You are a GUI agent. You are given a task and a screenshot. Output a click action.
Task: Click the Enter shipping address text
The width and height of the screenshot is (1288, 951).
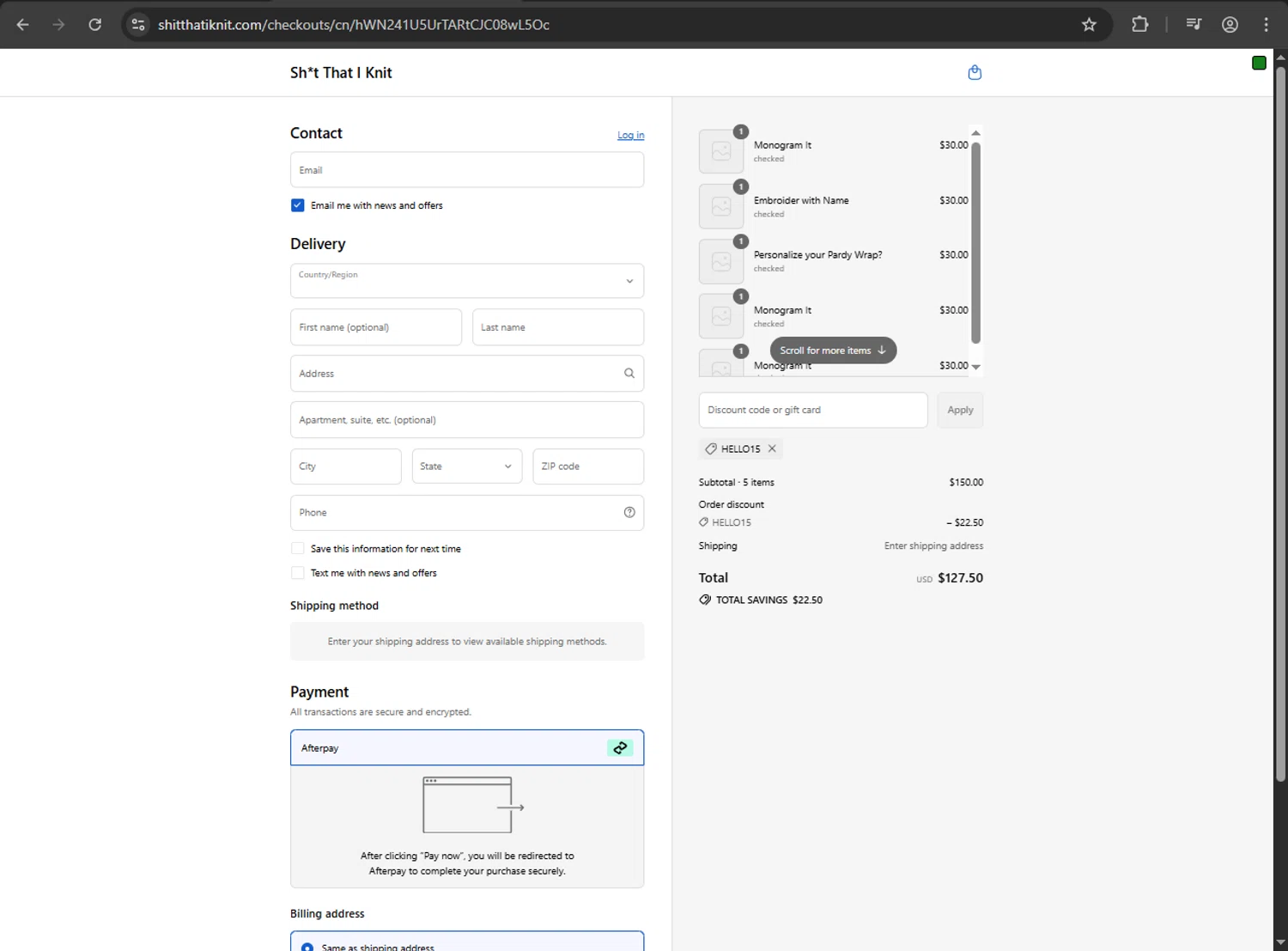click(933, 546)
